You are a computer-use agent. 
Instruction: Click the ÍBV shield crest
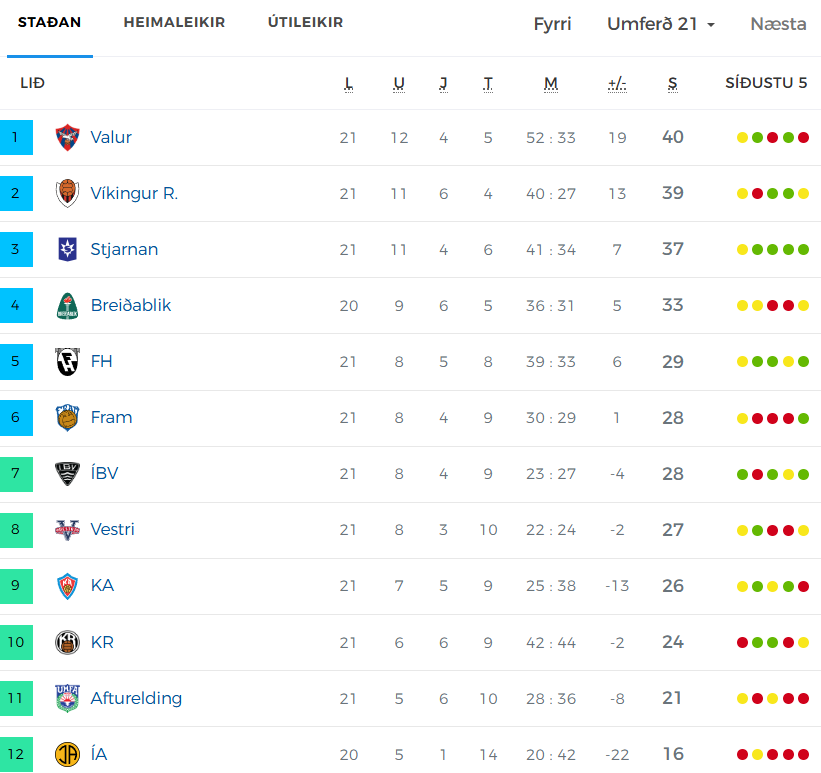68,474
